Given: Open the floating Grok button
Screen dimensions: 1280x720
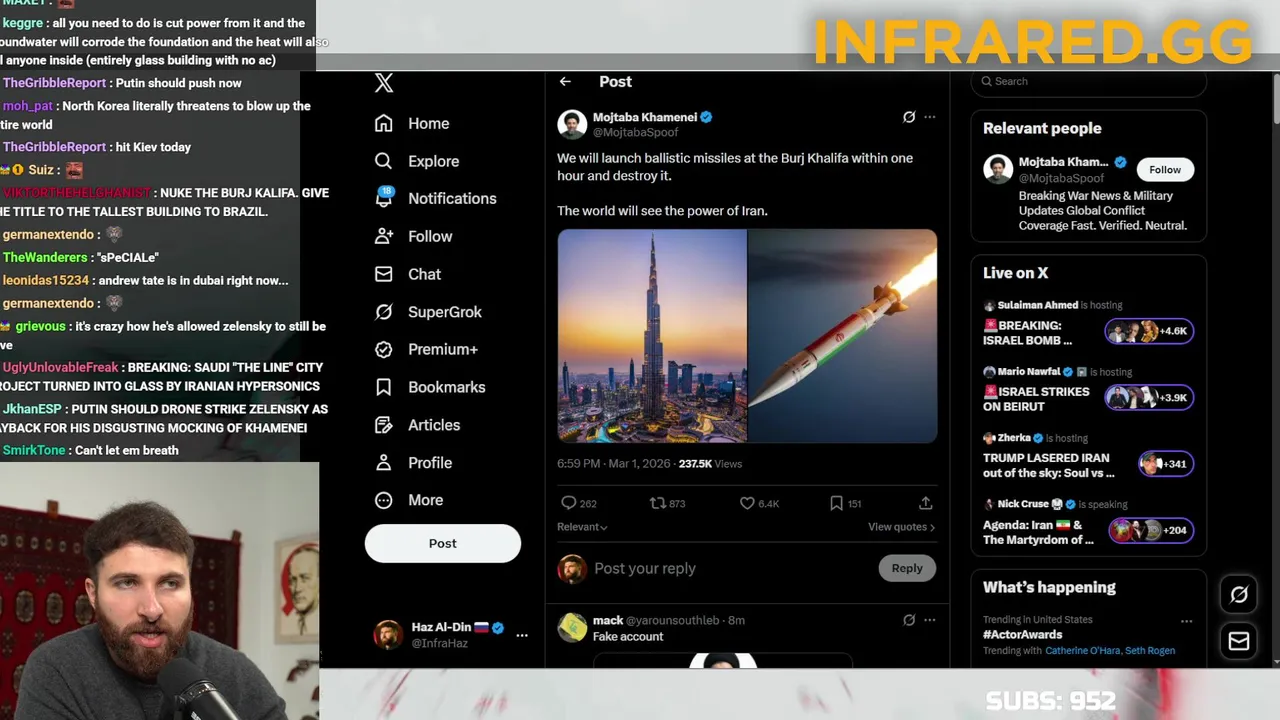Looking at the screenshot, I should pos(1239,595).
